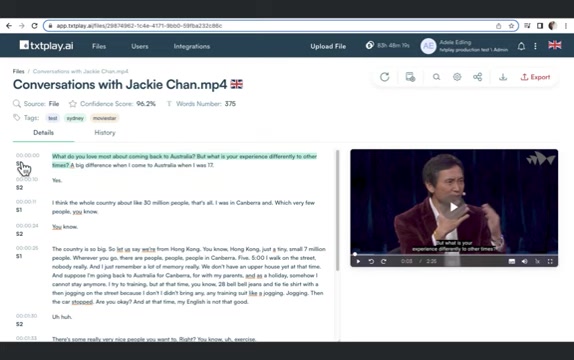
Task: Click the video progress bar
Action: pos(454,254)
